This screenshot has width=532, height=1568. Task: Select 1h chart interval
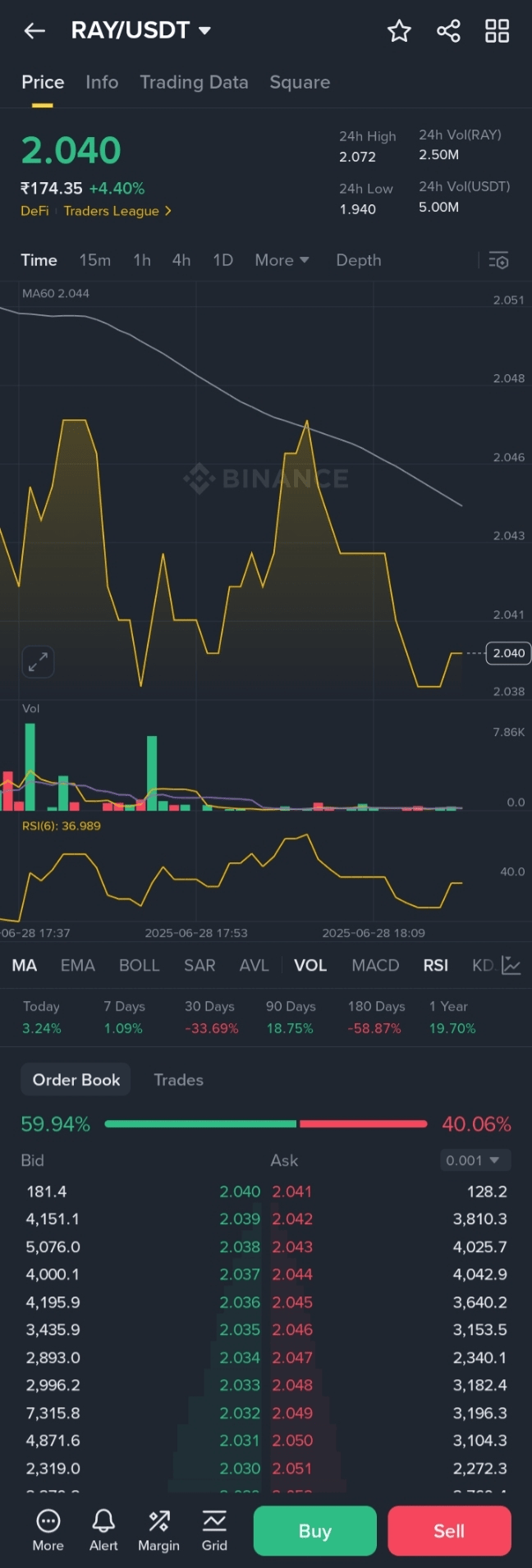[142, 260]
